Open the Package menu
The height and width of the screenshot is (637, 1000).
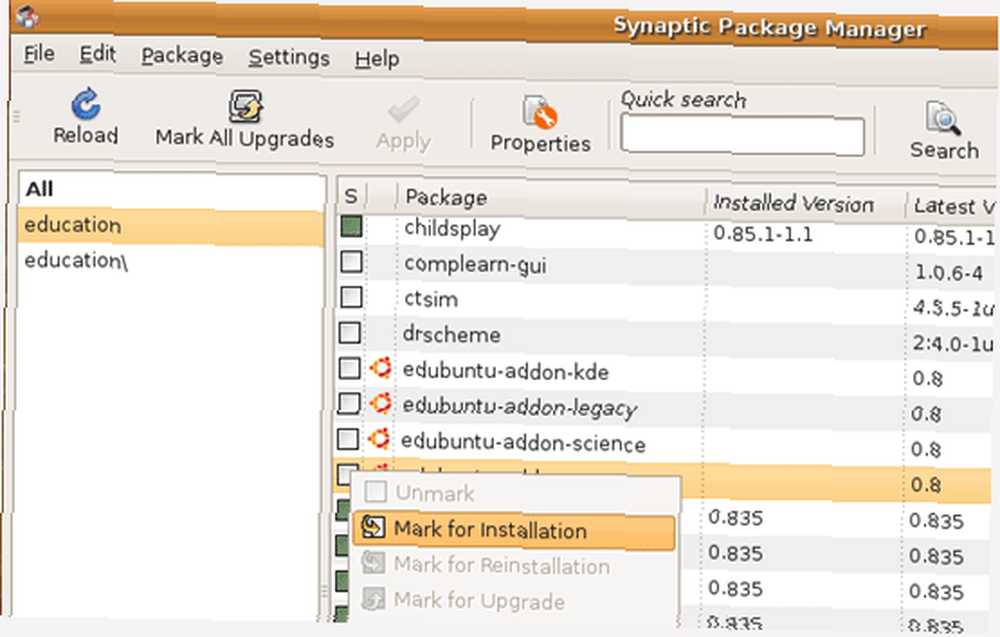[x=182, y=56]
